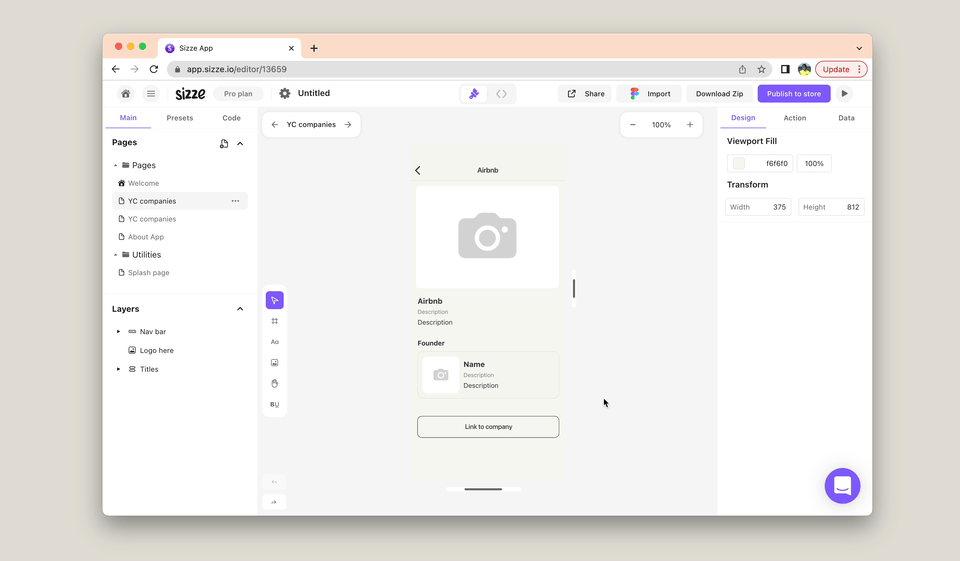Switch to the Action tab
The image size is (960, 561).
795,118
